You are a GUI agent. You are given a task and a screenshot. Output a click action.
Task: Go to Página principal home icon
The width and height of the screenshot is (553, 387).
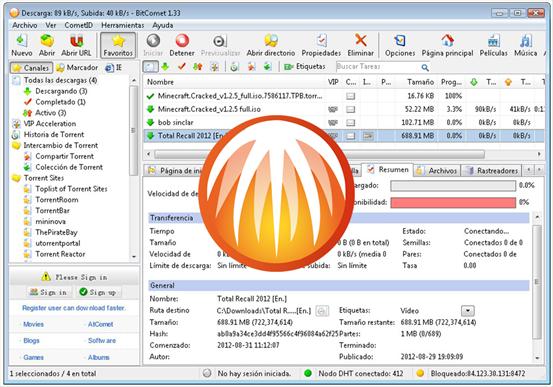point(447,45)
